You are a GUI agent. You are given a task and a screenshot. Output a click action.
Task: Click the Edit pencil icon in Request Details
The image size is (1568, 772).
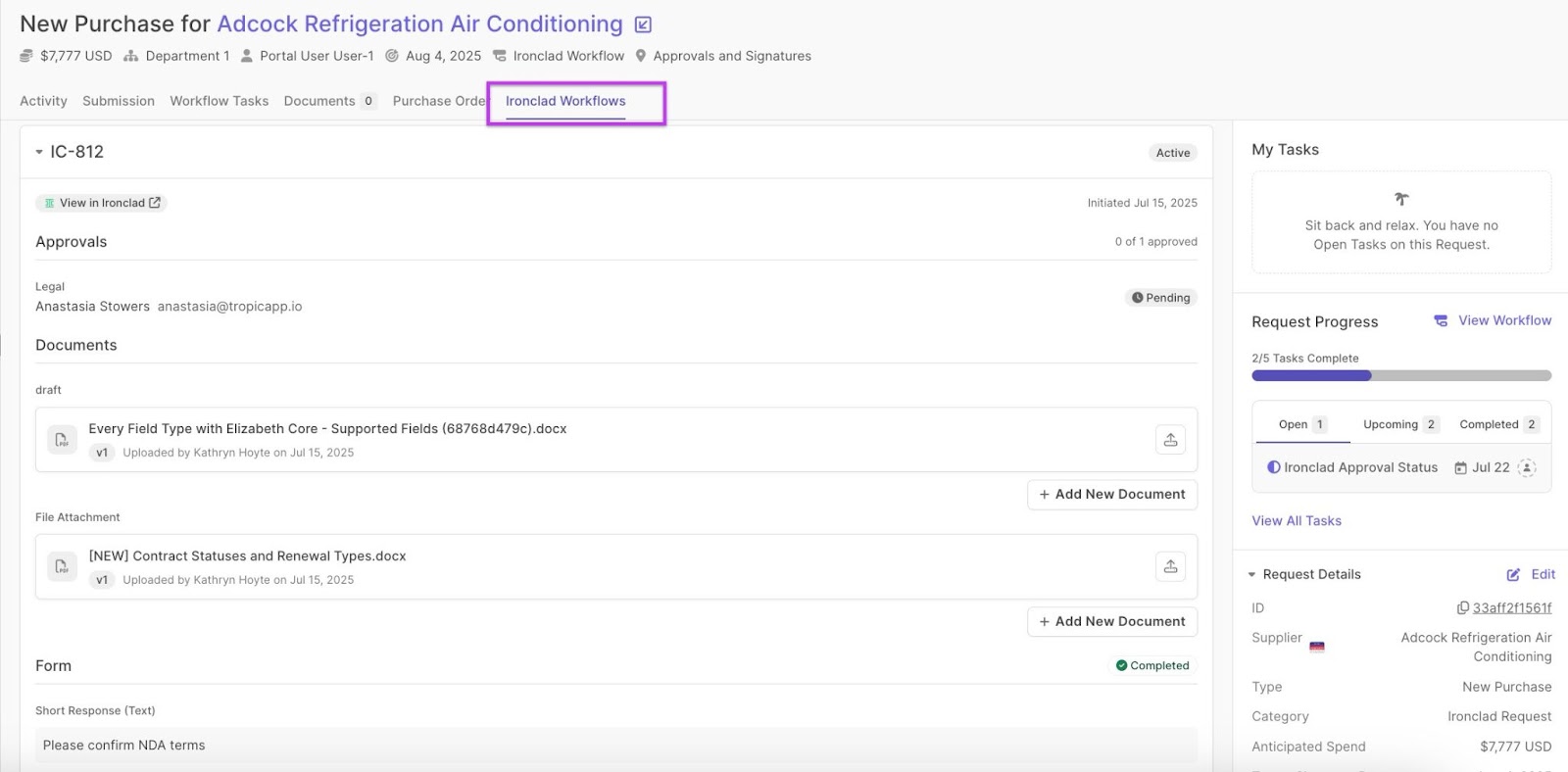click(x=1513, y=575)
